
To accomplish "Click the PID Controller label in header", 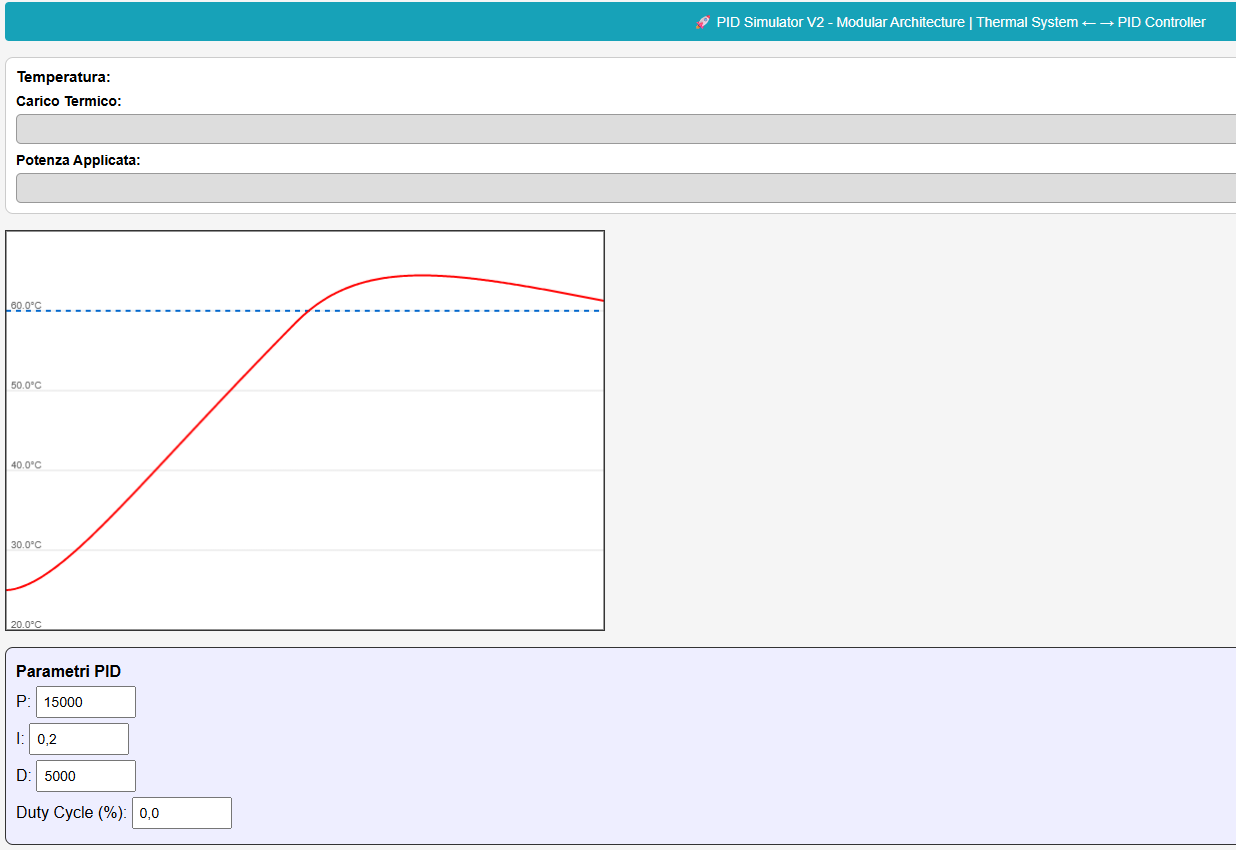I will click(x=1160, y=21).
